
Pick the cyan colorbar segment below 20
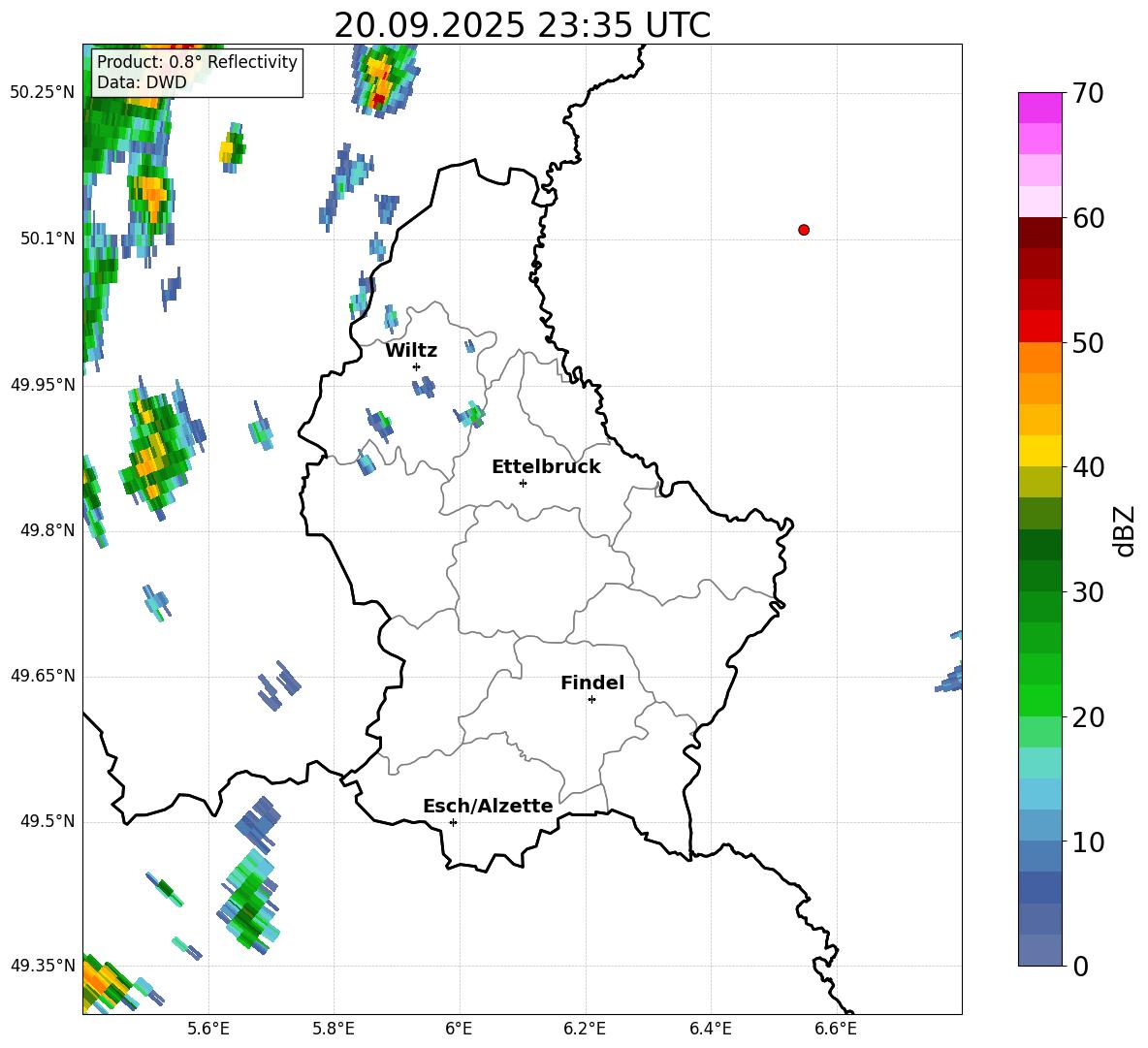click(x=1039, y=763)
